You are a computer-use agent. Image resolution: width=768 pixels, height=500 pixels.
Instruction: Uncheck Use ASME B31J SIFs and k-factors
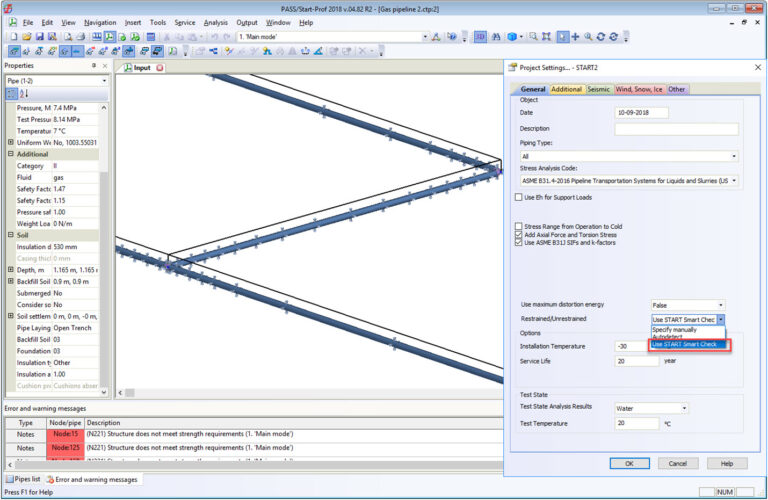click(518, 242)
